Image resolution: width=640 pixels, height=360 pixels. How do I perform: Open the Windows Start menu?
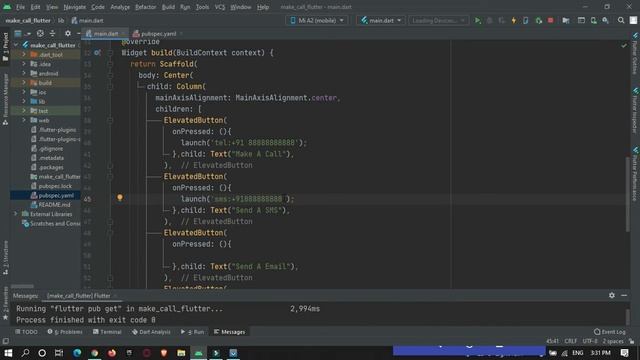click(x=8, y=353)
